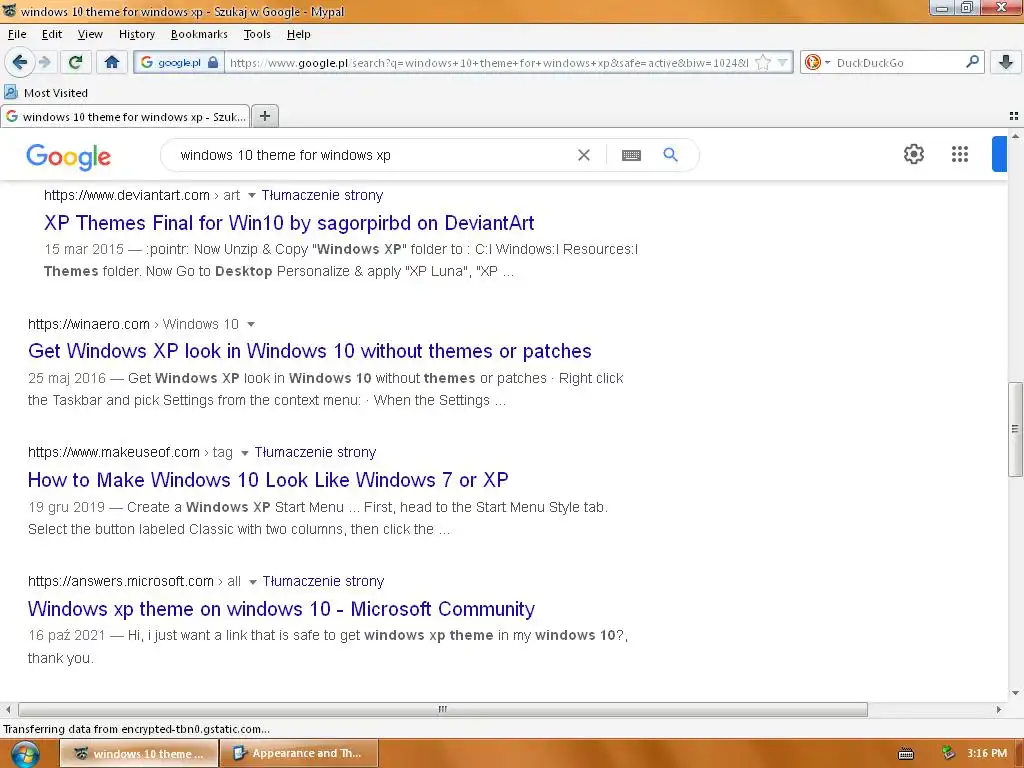Click the list all tabs icon
The height and width of the screenshot is (768, 1024).
pyautogui.click(x=1013, y=116)
